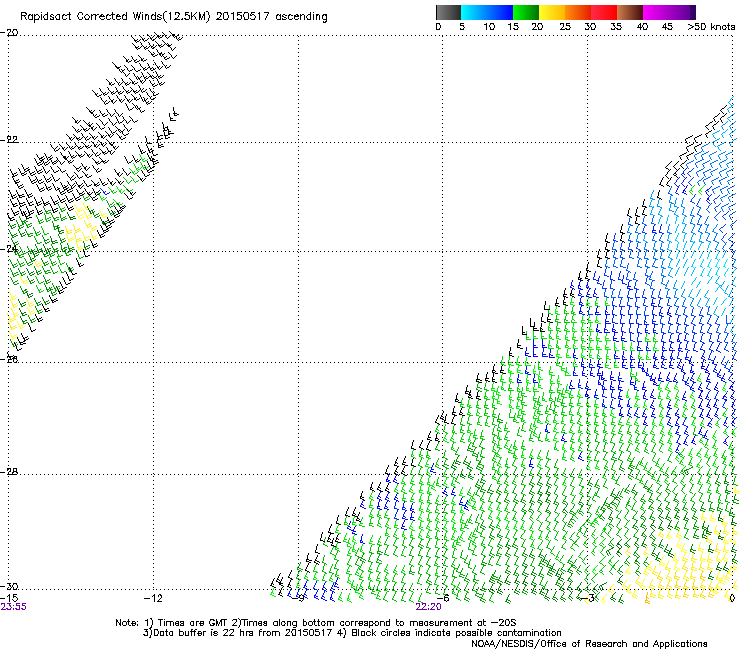Click the purple time label '23:55'
This screenshot has height=650, width=740.
13,607
